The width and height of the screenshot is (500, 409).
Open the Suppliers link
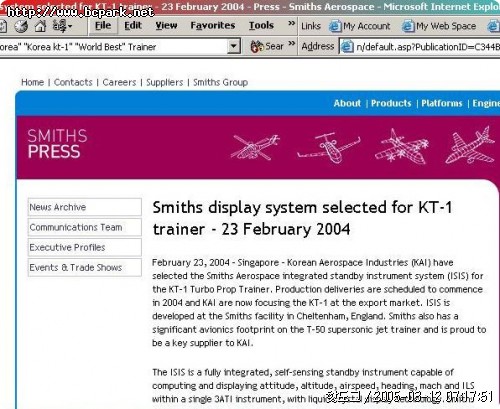pyautogui.click(x=165, y=82)
